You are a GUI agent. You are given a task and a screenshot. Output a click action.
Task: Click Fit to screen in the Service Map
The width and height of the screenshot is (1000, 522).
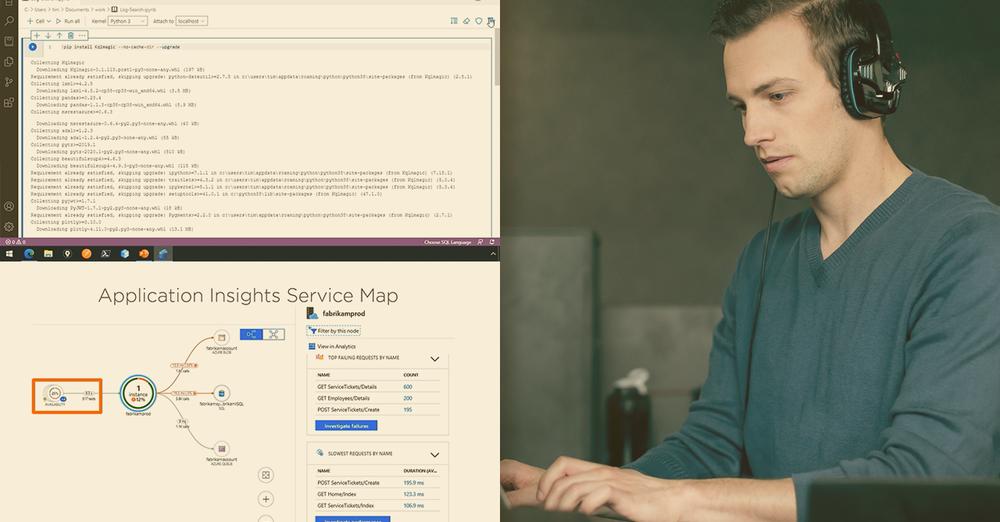[266, 475]
